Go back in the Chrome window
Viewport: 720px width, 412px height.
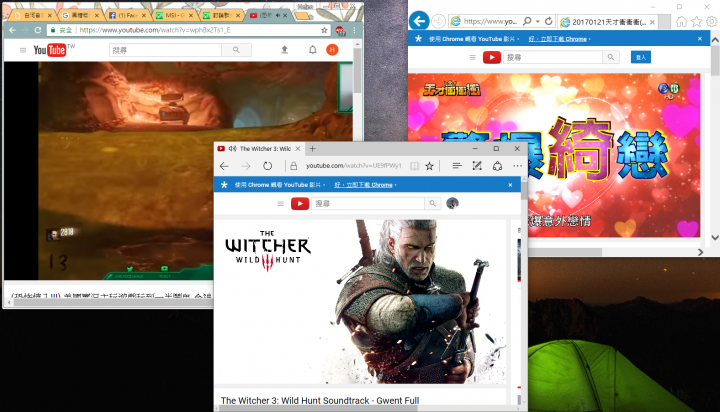(12, 30)
